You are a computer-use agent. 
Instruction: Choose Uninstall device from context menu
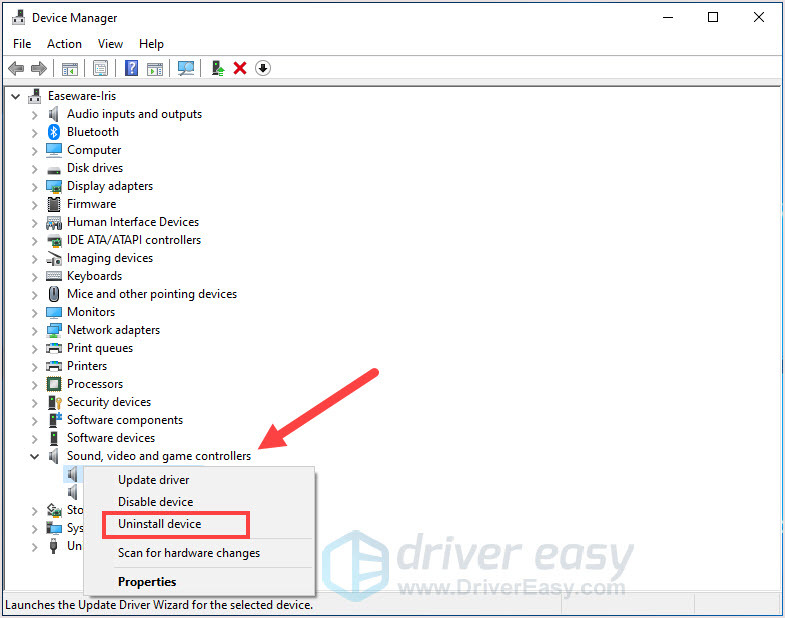coord(160,524)
